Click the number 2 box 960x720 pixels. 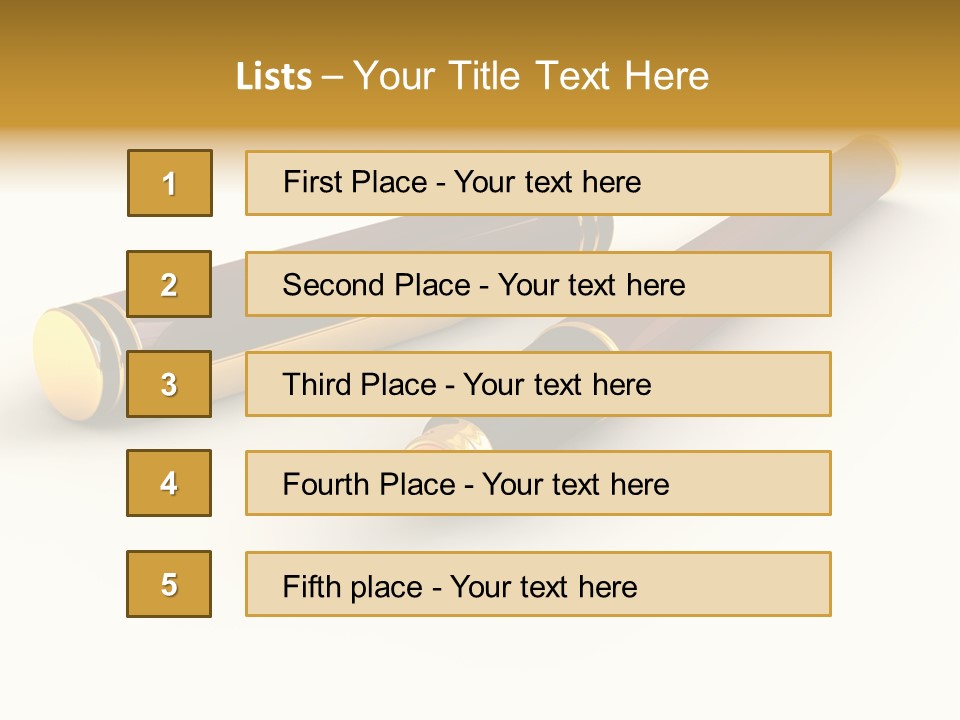169,284
